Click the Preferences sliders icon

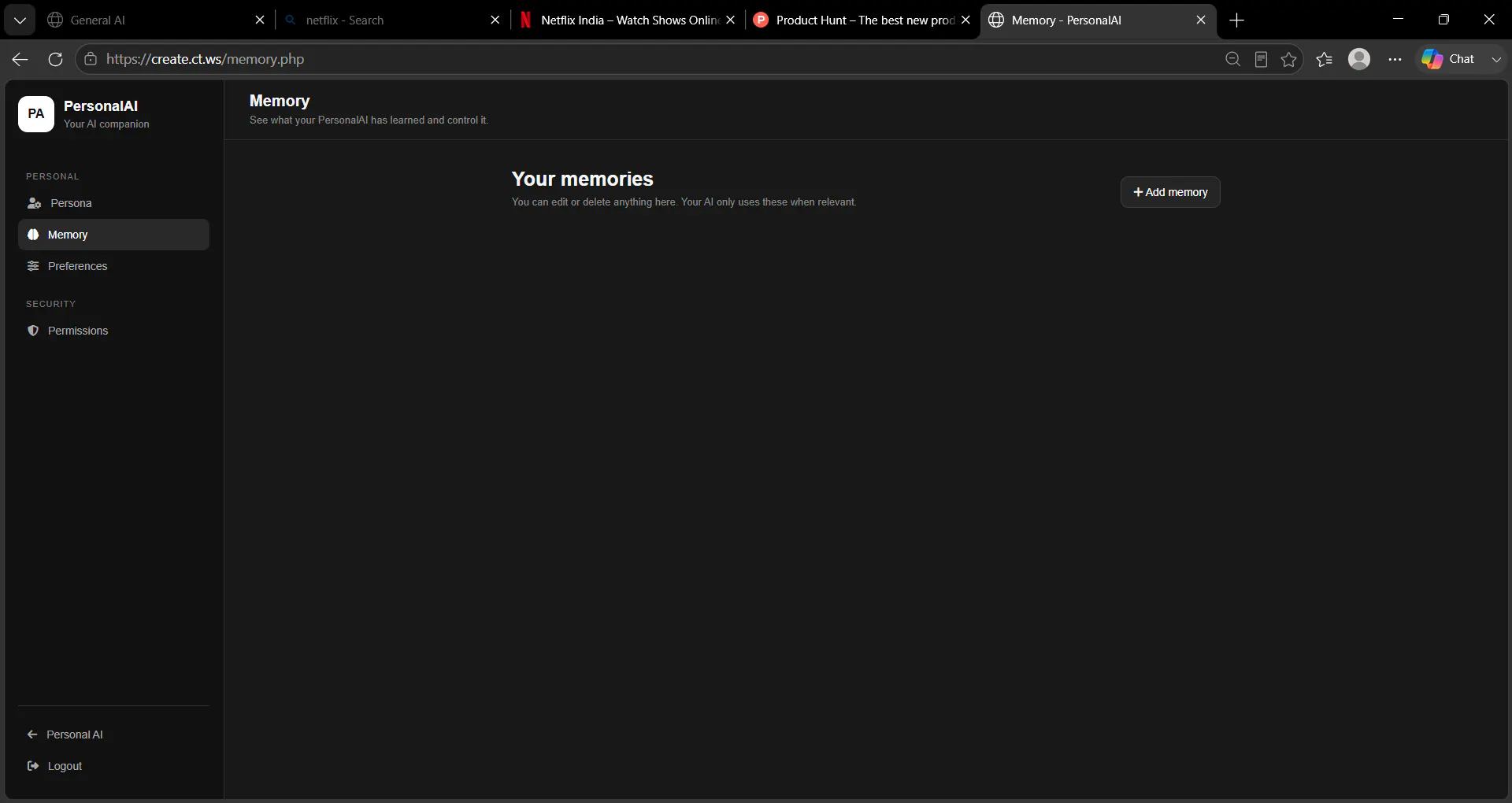[x=33, y=266]
